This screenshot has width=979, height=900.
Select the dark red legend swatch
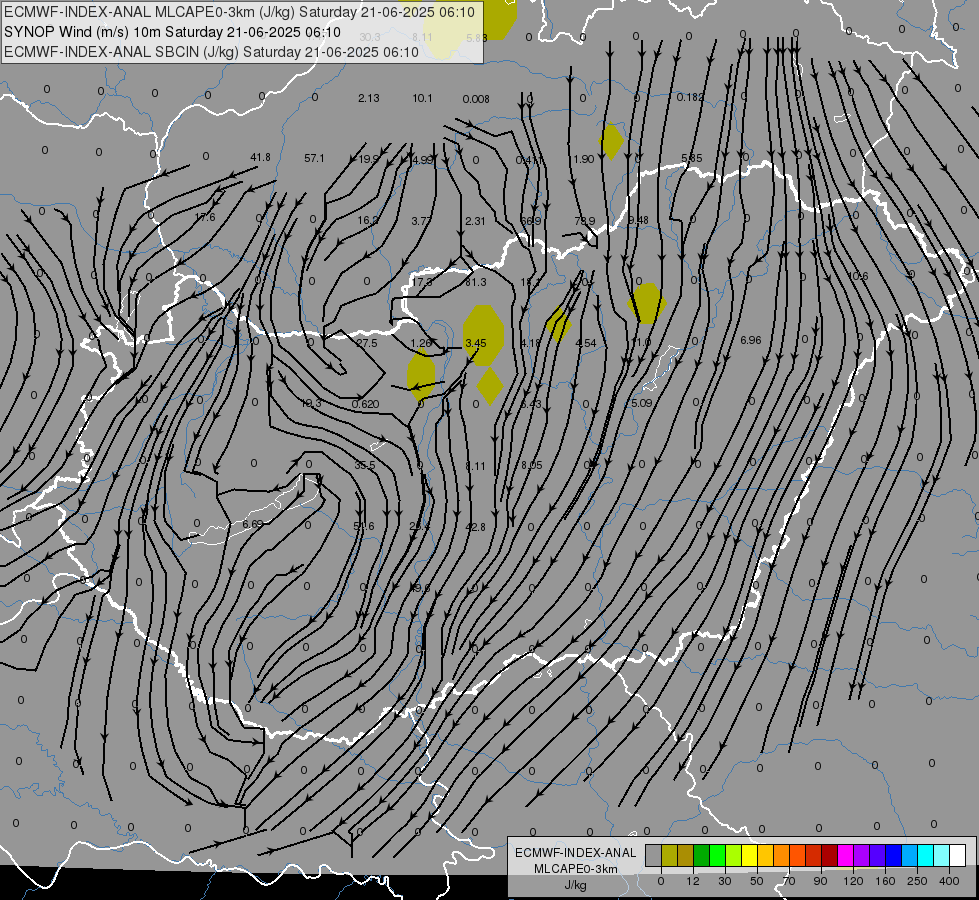829,856
